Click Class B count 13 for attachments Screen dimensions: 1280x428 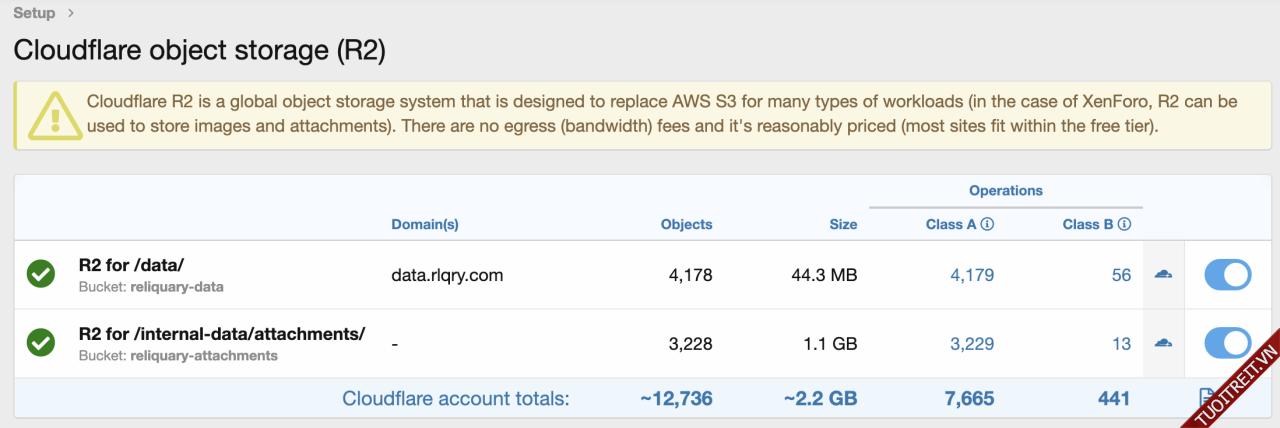pyautogui.click(x=1121, y=343)
